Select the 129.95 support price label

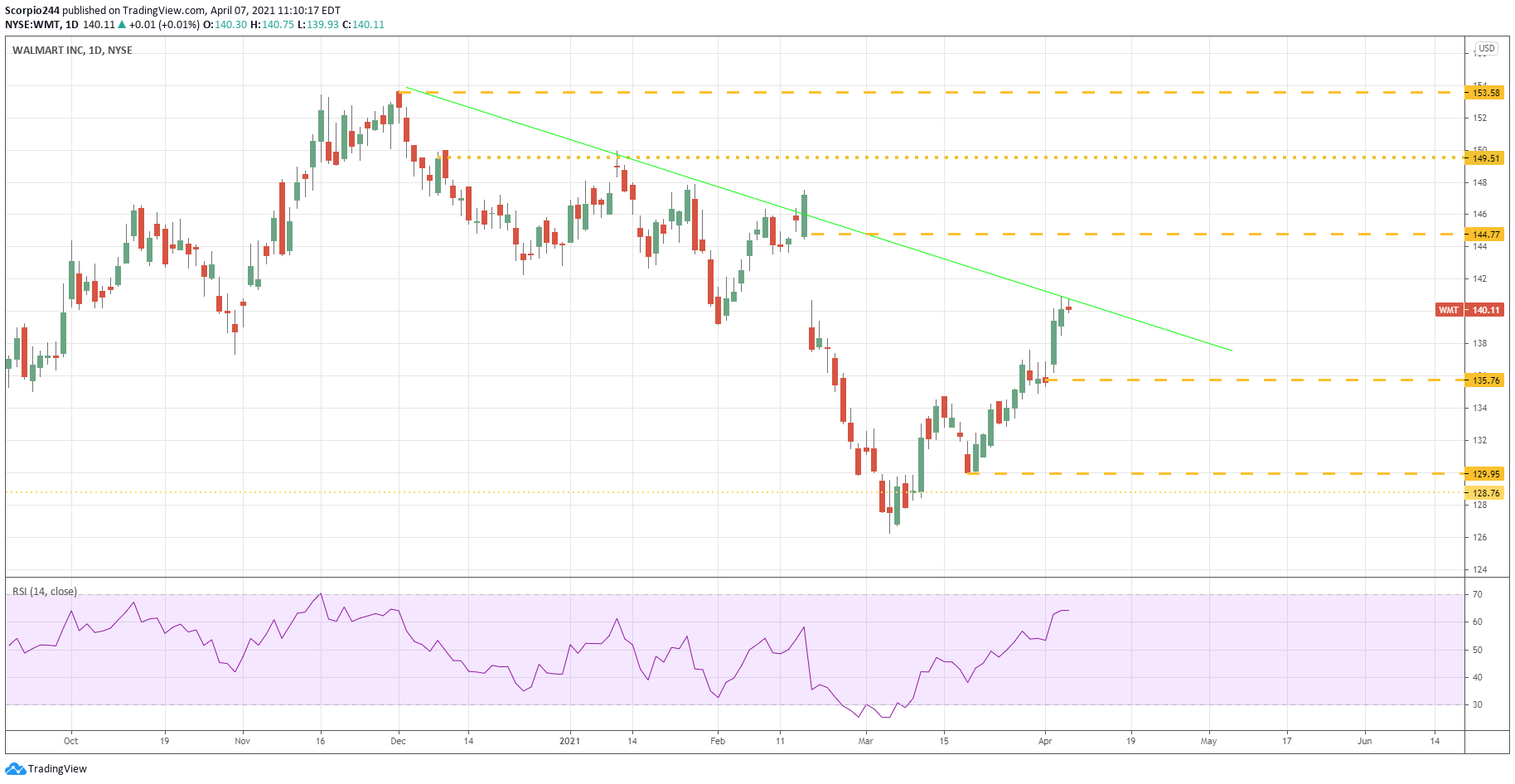tap(1486, 474)
